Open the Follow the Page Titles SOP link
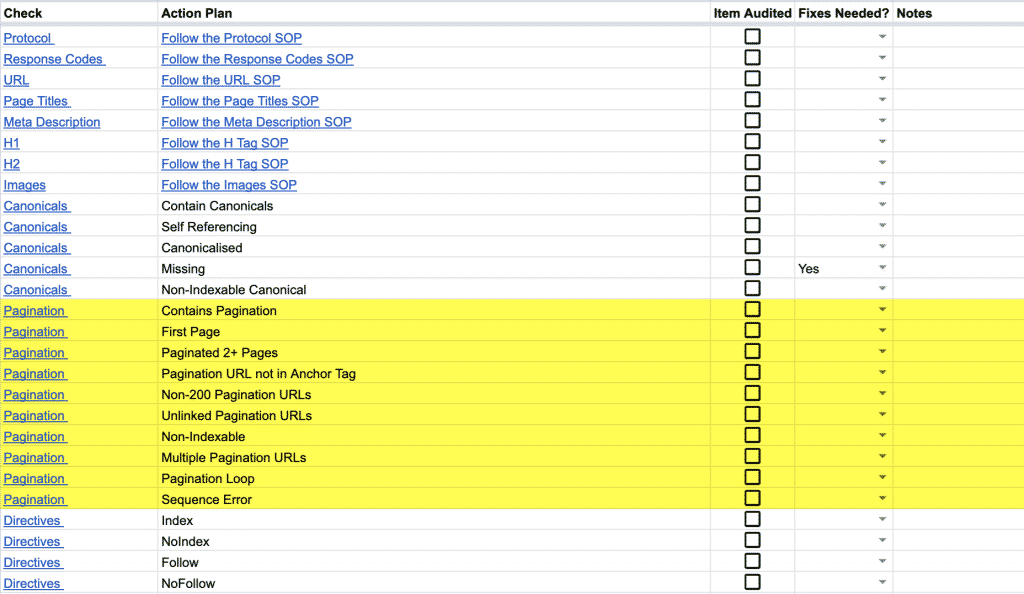 coord(239,101)
